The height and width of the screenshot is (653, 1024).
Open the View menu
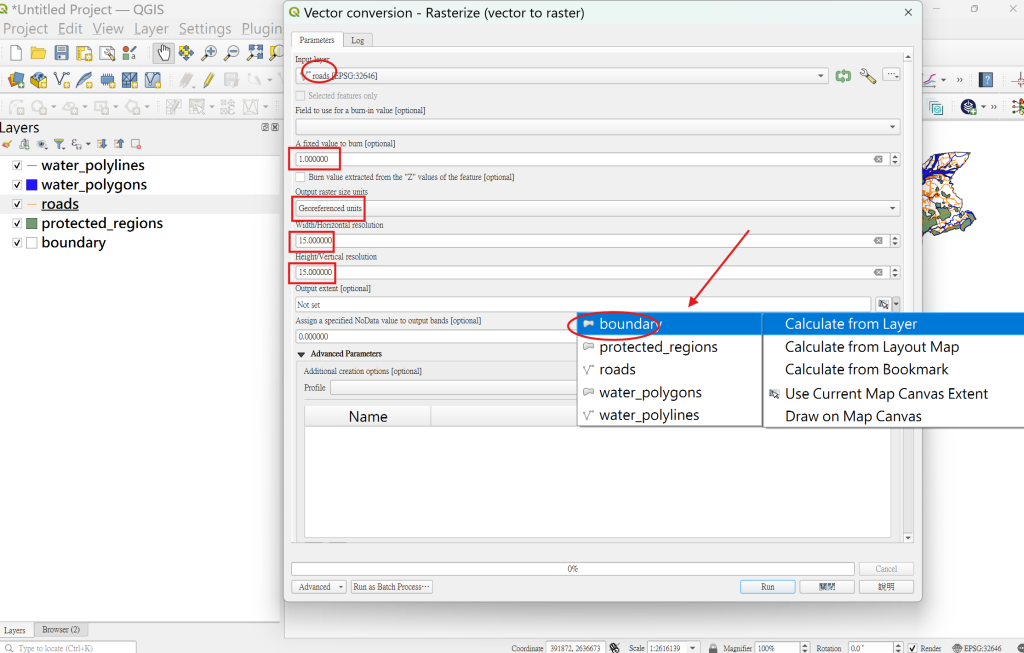coord(108,29)
